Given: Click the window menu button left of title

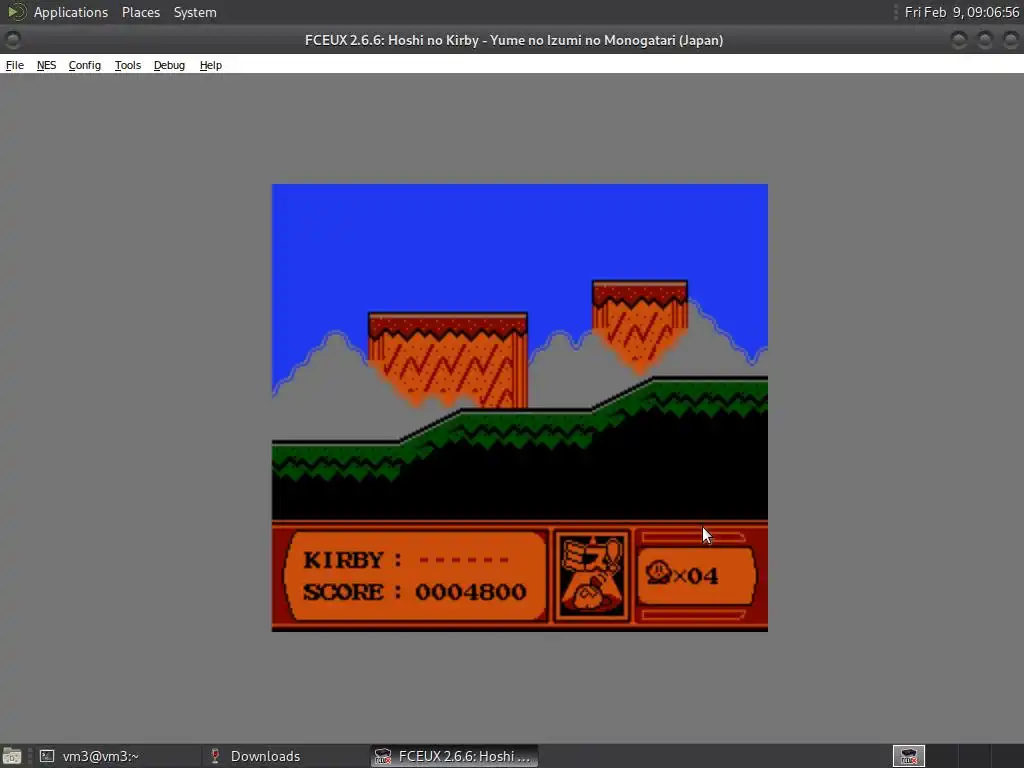Looking at the screenshot, I should pyautogui.click(x=12, y=40).
